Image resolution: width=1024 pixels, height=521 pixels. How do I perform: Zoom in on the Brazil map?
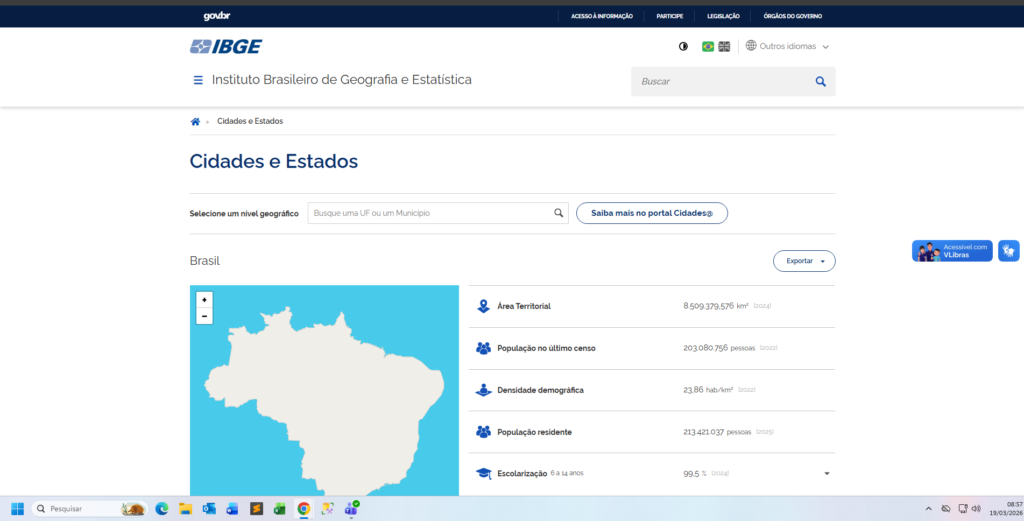coord(204,300)
